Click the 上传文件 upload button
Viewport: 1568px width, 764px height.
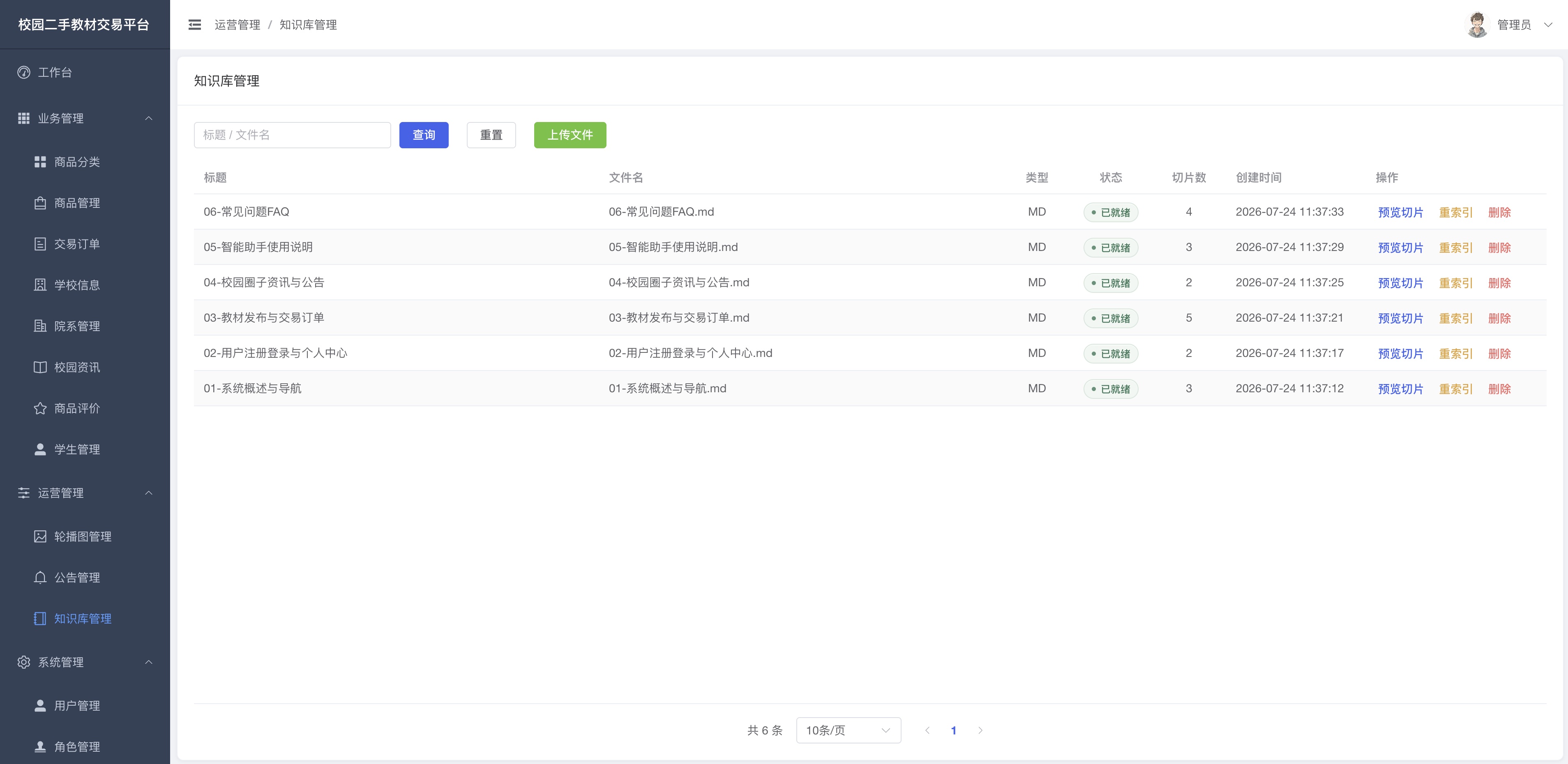click(x=570, y=135)
